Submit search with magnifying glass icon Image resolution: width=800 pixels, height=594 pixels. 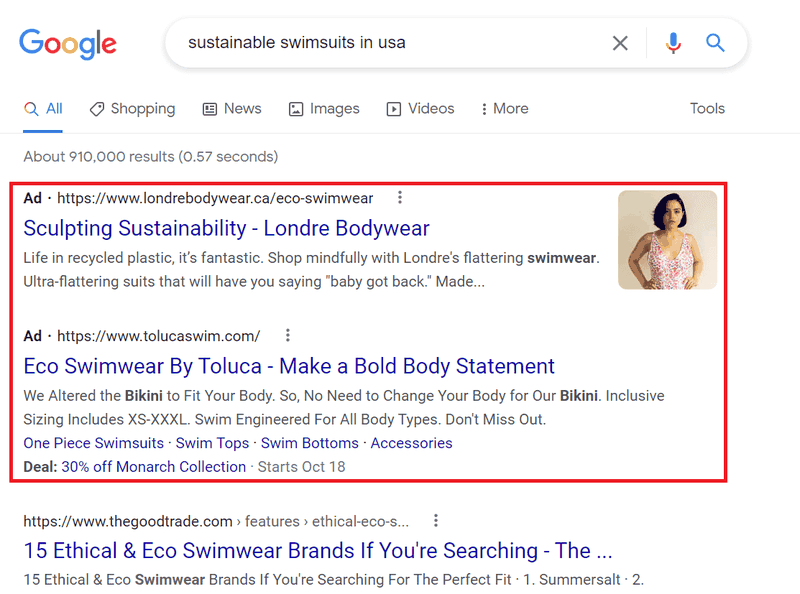(715, 43)
